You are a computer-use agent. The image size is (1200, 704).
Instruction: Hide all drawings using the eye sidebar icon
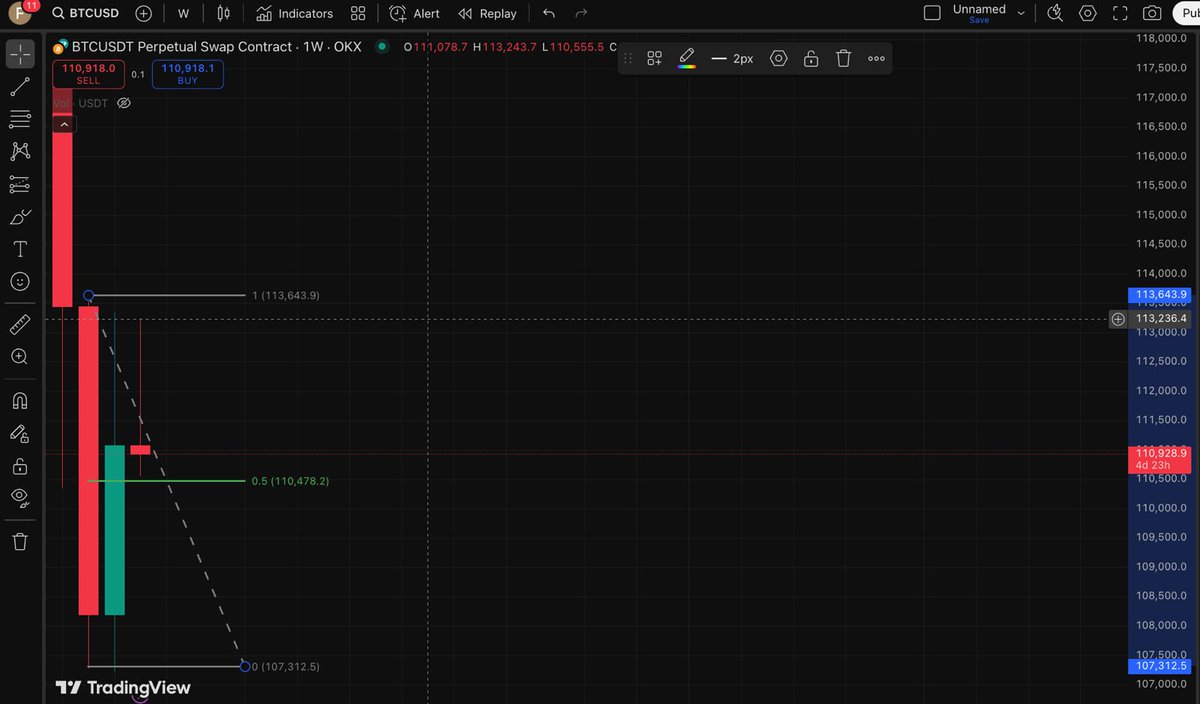click(x=20, y=497)
